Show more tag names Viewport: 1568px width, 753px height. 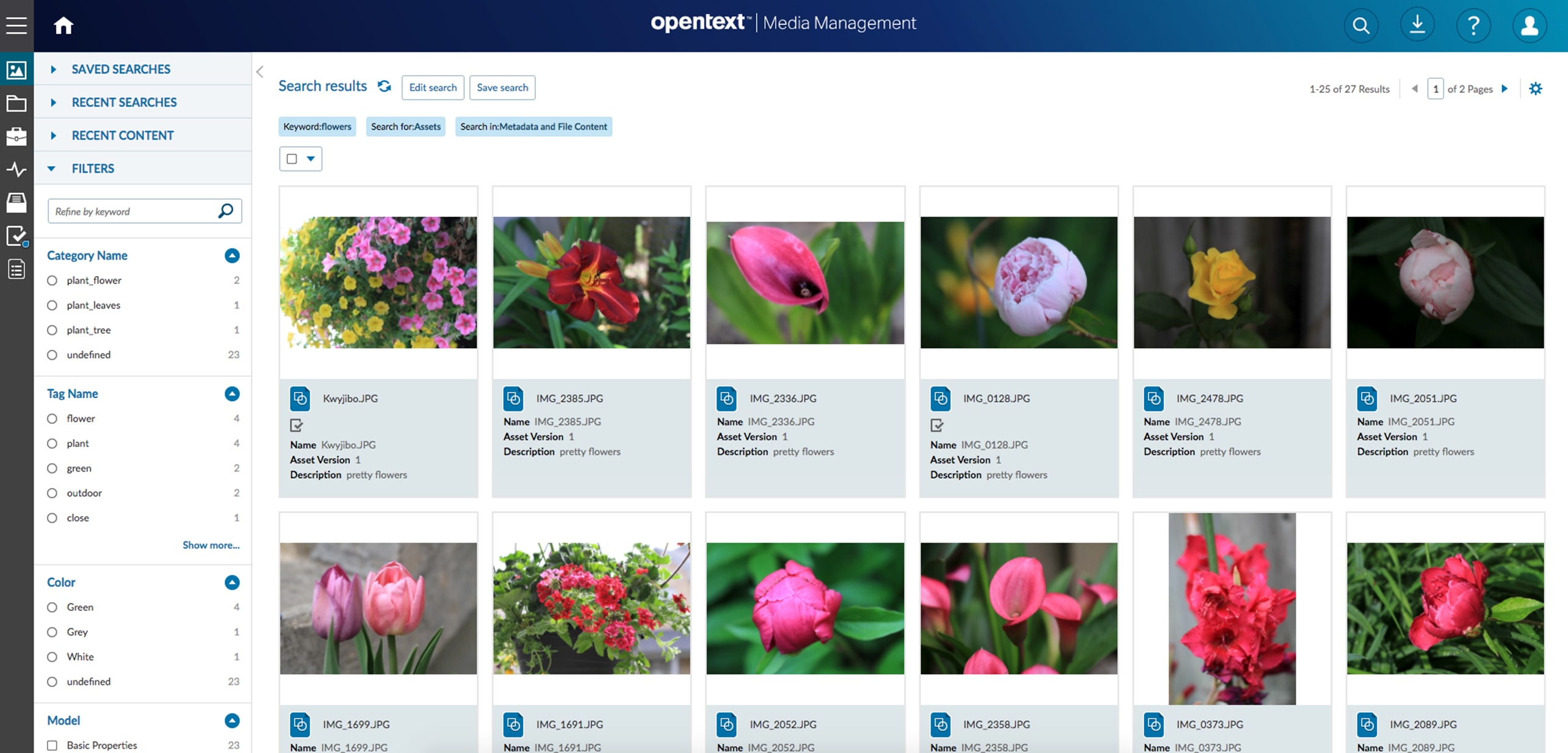tap(211, 545)
